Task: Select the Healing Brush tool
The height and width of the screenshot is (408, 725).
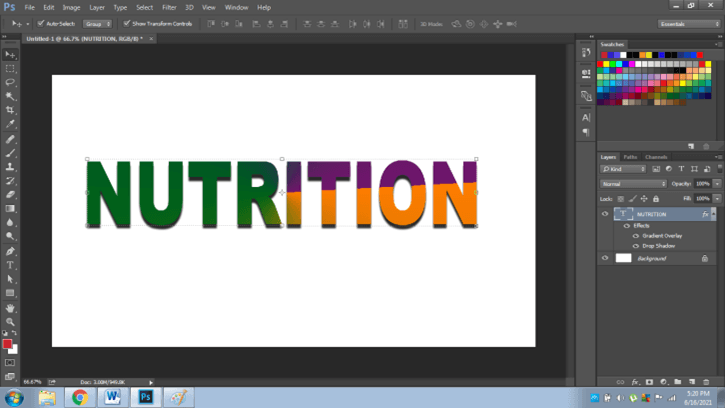Action: click(x=10, y=139)
